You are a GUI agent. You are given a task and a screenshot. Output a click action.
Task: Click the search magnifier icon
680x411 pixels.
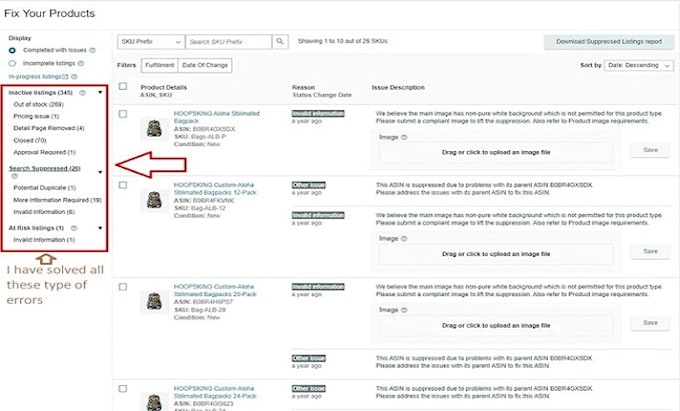(x=280, y=42)
